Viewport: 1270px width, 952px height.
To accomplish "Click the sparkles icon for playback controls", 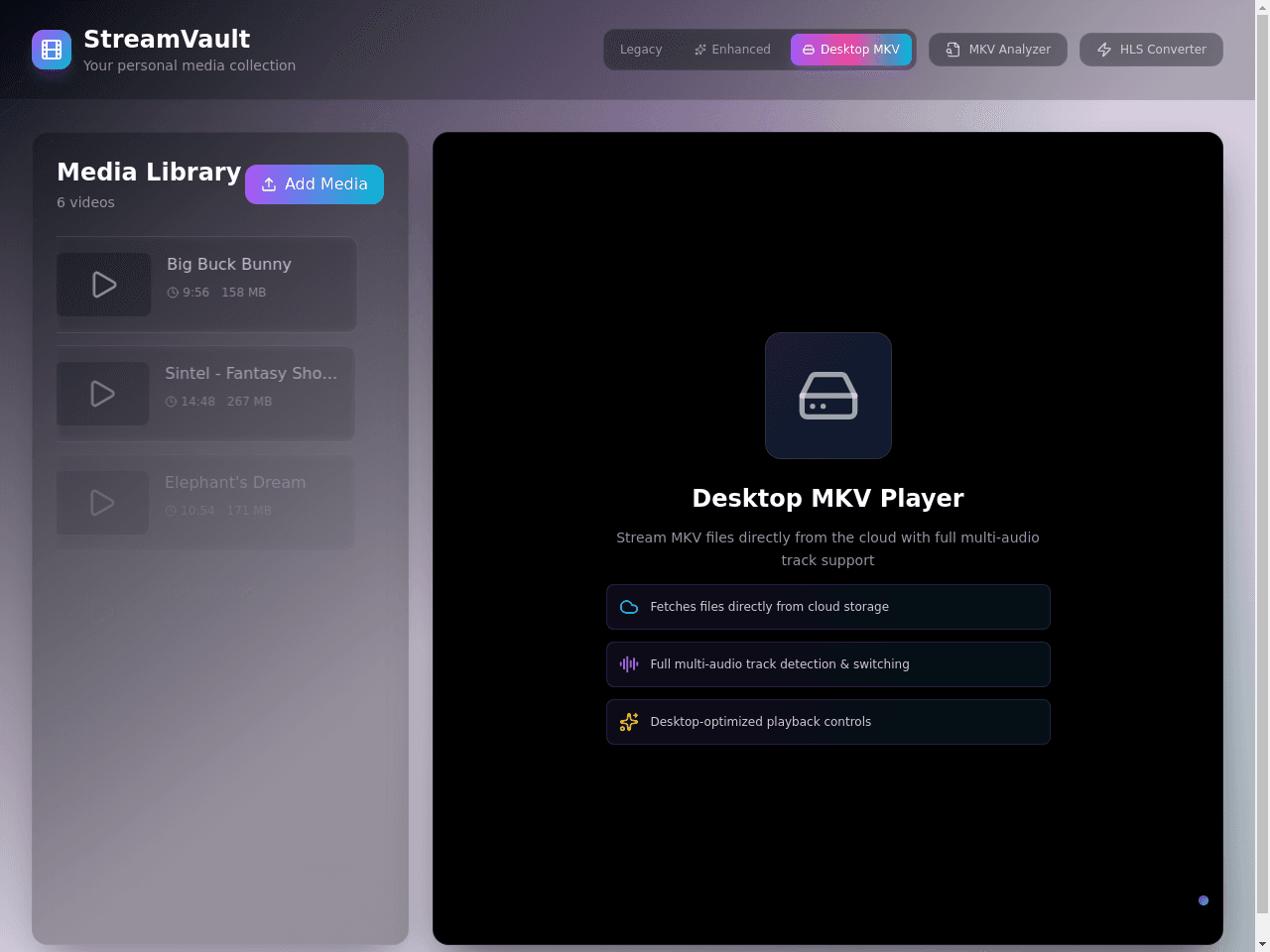I will (x=629, y=722).
